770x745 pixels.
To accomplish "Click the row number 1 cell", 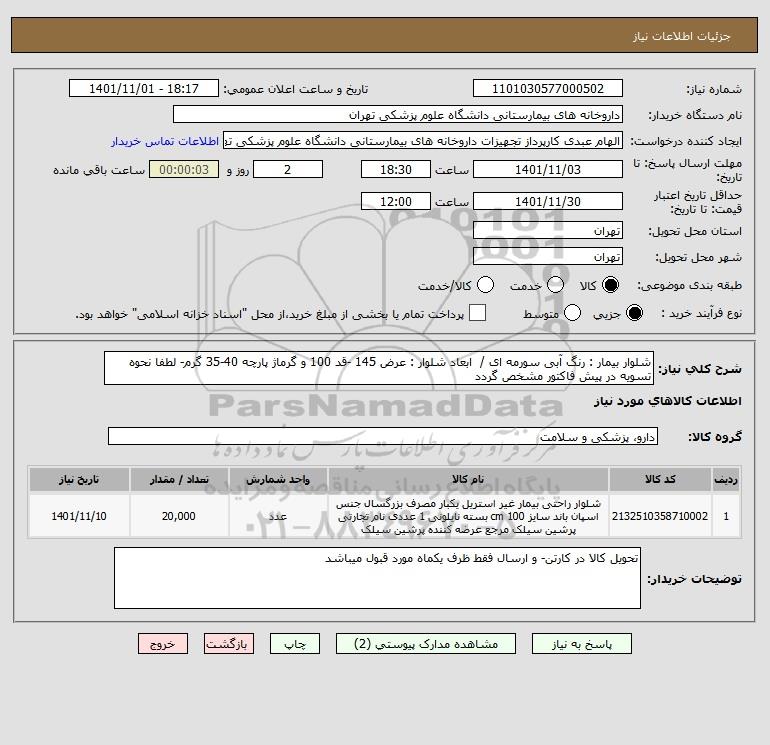I will coord(726,516).
